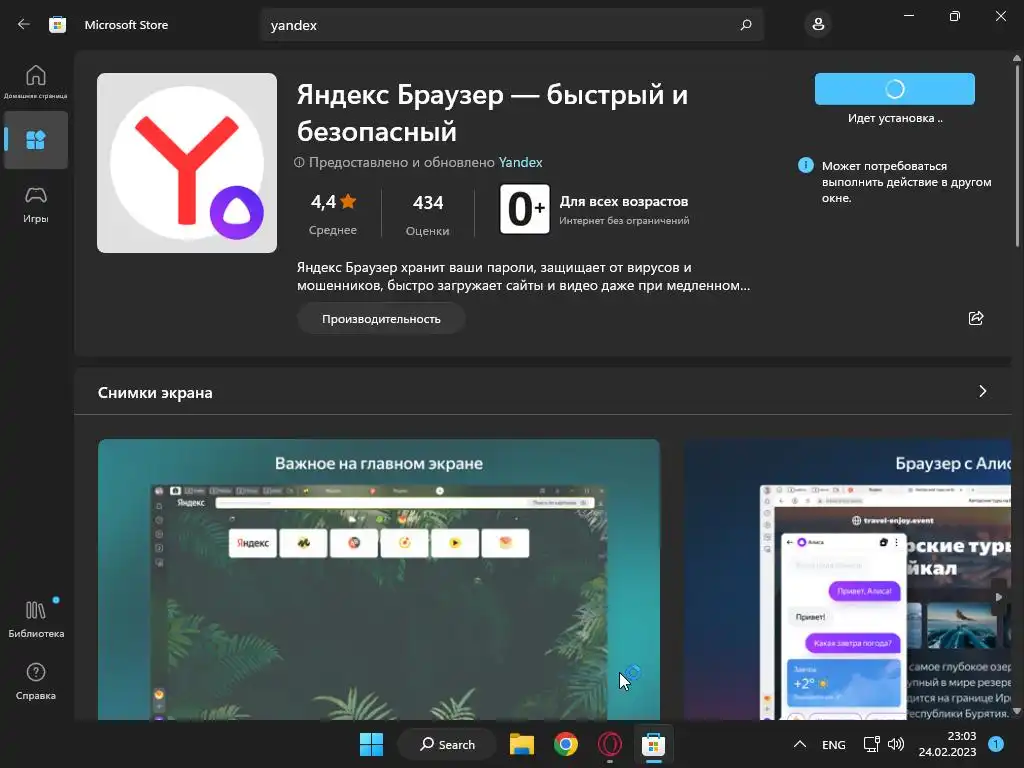Click the 0+ age rating badge

tap(524, 209)
